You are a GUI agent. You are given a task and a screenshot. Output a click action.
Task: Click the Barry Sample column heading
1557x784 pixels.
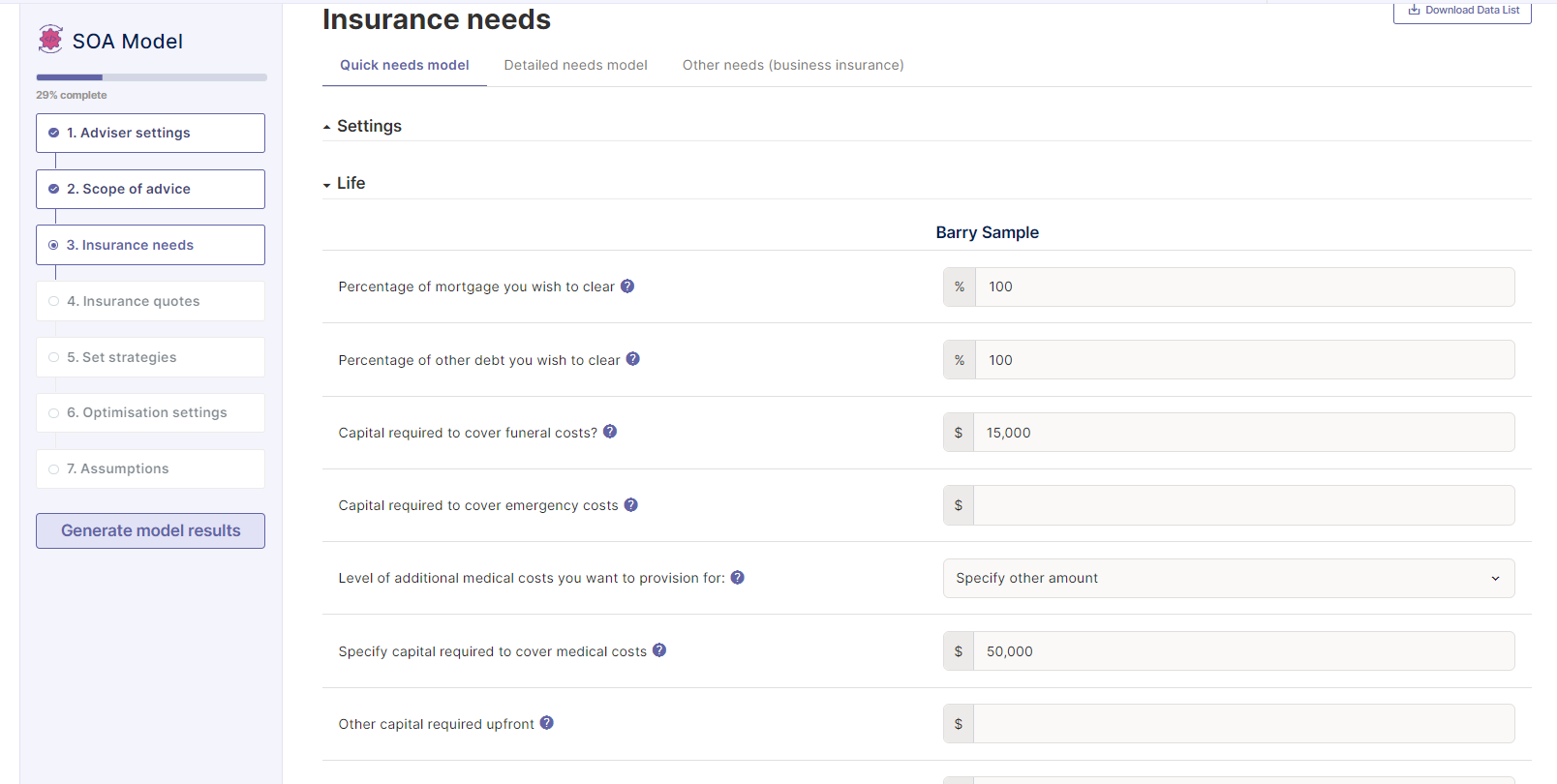(x=987, y=232)
